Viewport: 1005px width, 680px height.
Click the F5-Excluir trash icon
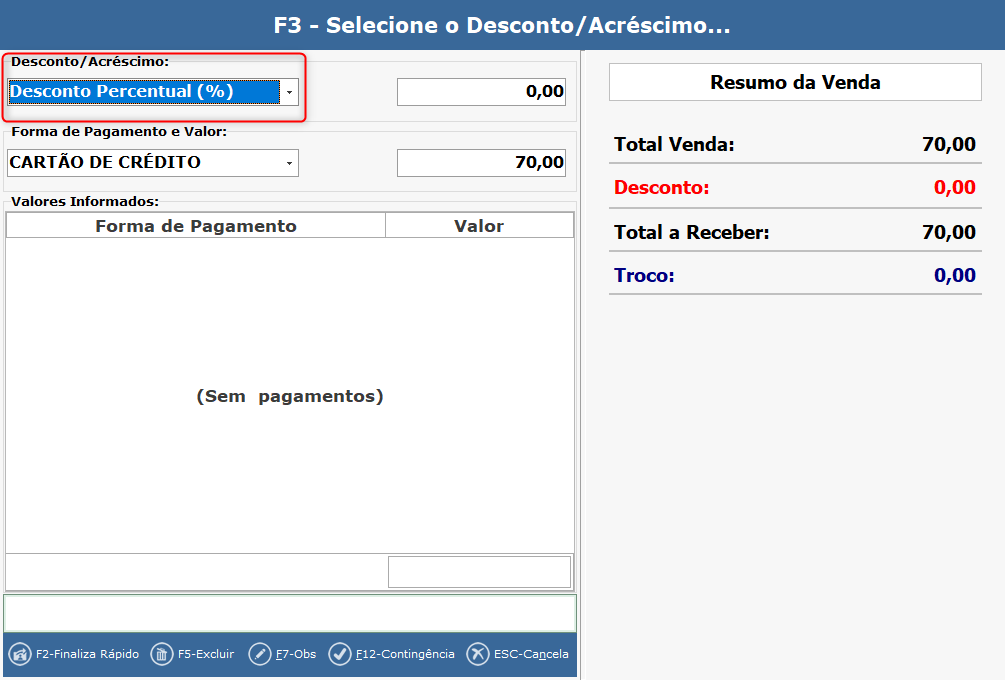pos(161,654)
